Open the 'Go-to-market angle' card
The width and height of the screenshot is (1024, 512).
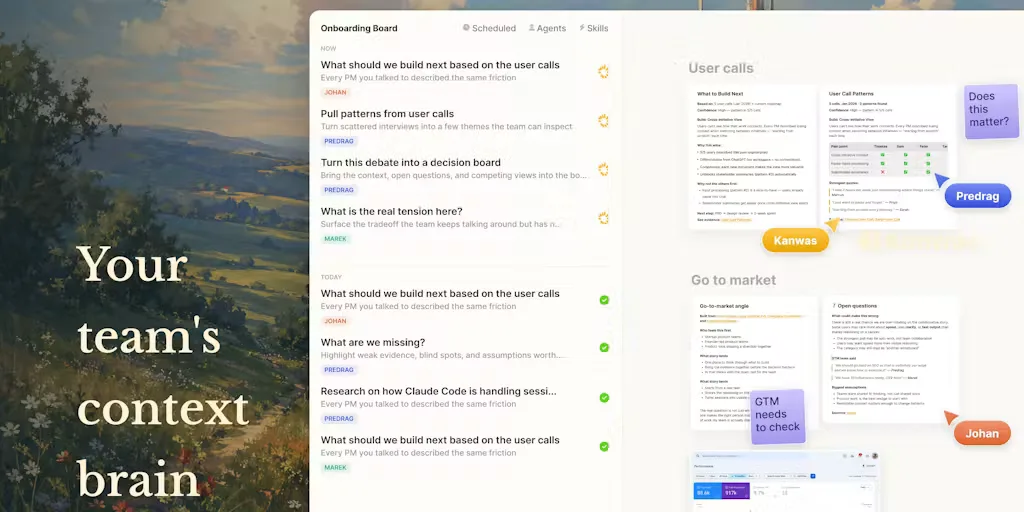click(x=753, y=362)
